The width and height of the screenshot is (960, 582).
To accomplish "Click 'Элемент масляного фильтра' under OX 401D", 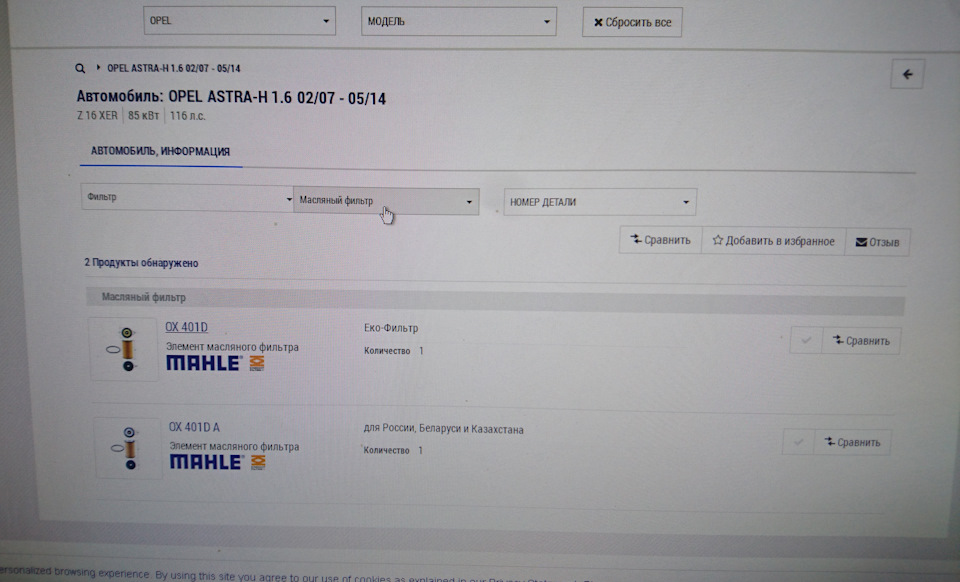I will pyautogui.click(x=233, y=347).
